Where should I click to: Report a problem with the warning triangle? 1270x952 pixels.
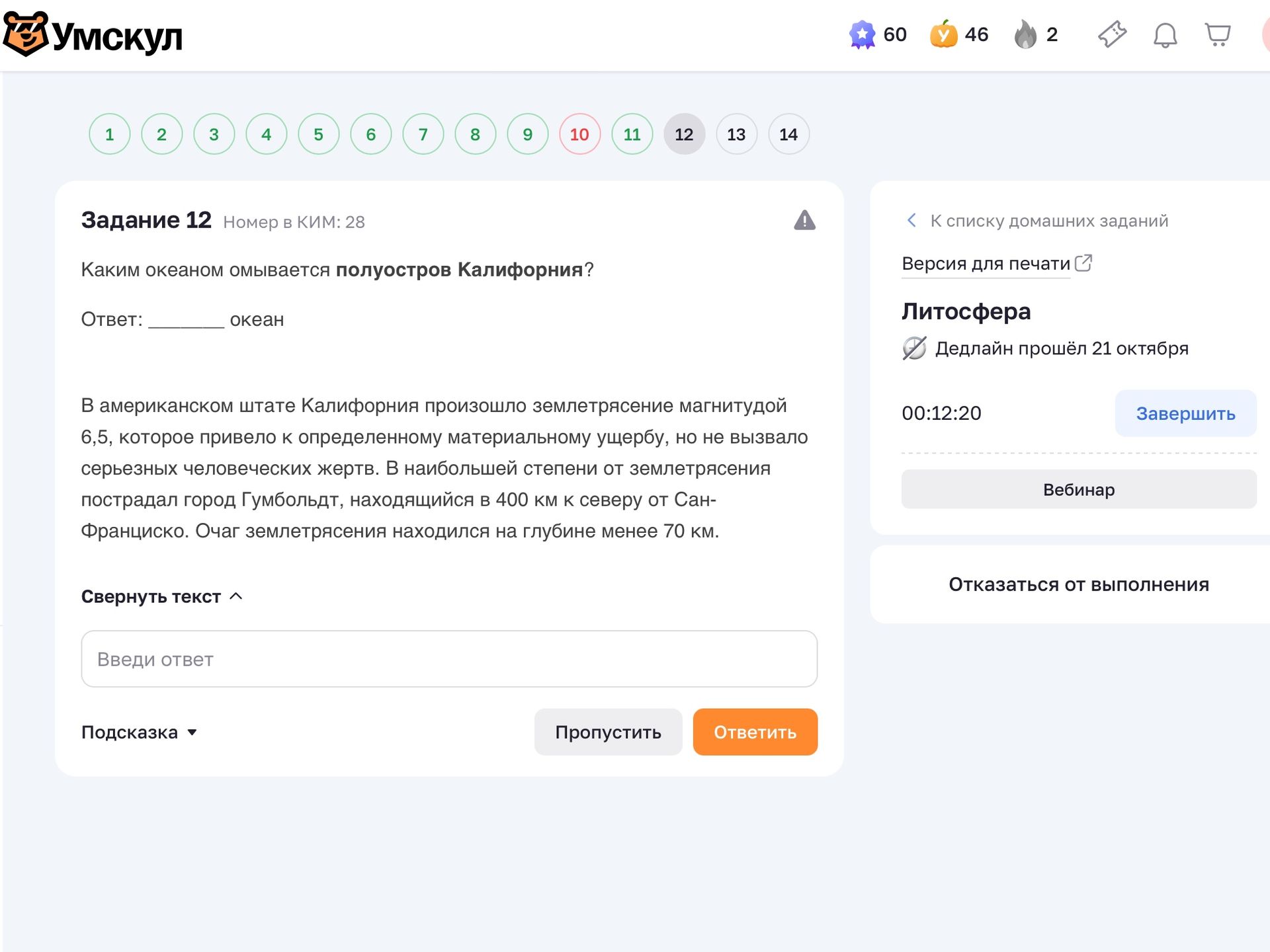[804, 220]
